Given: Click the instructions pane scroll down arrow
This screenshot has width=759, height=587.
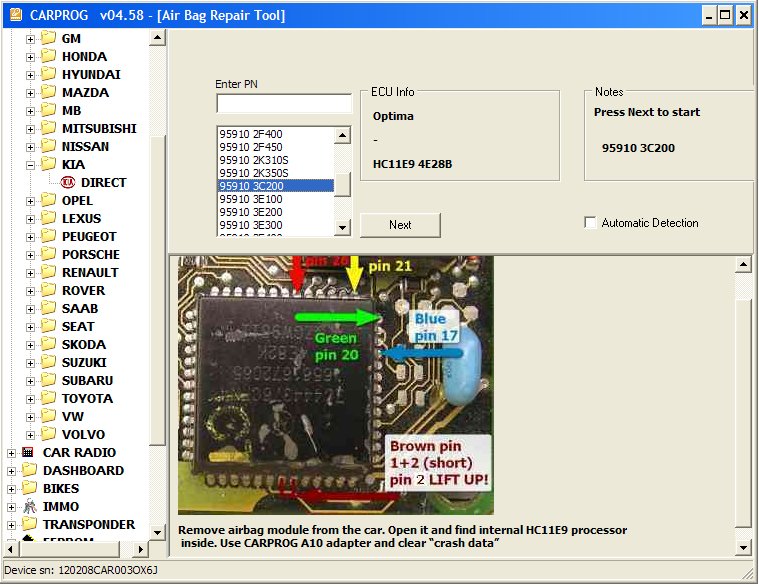Looking at the screenshot, I should [x=743, y=547].
